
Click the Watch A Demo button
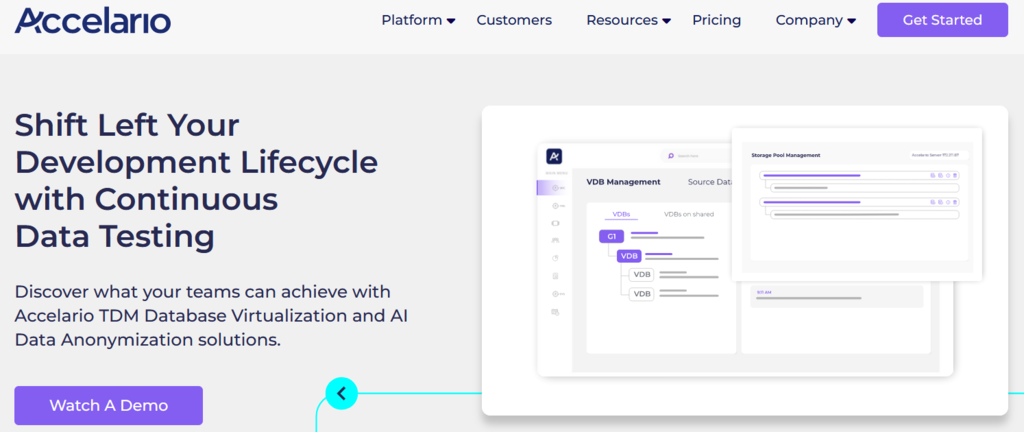(108, 405)
